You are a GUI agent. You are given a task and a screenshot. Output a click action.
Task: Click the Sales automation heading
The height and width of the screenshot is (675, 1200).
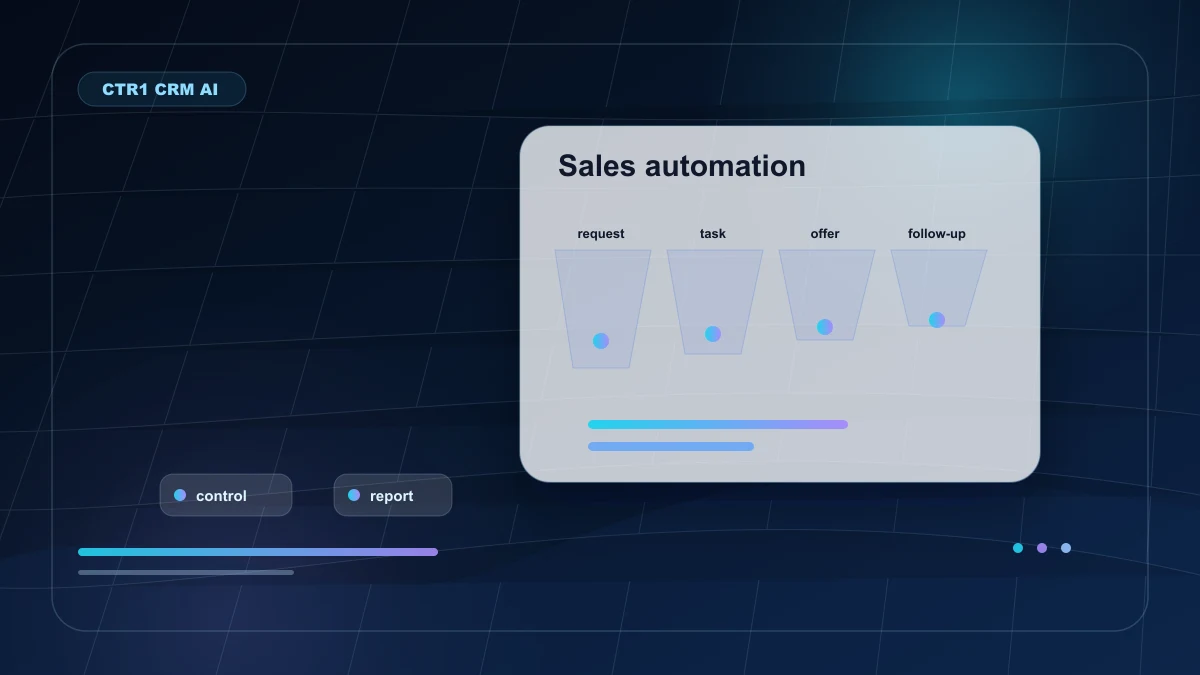[x=682, y=166]
